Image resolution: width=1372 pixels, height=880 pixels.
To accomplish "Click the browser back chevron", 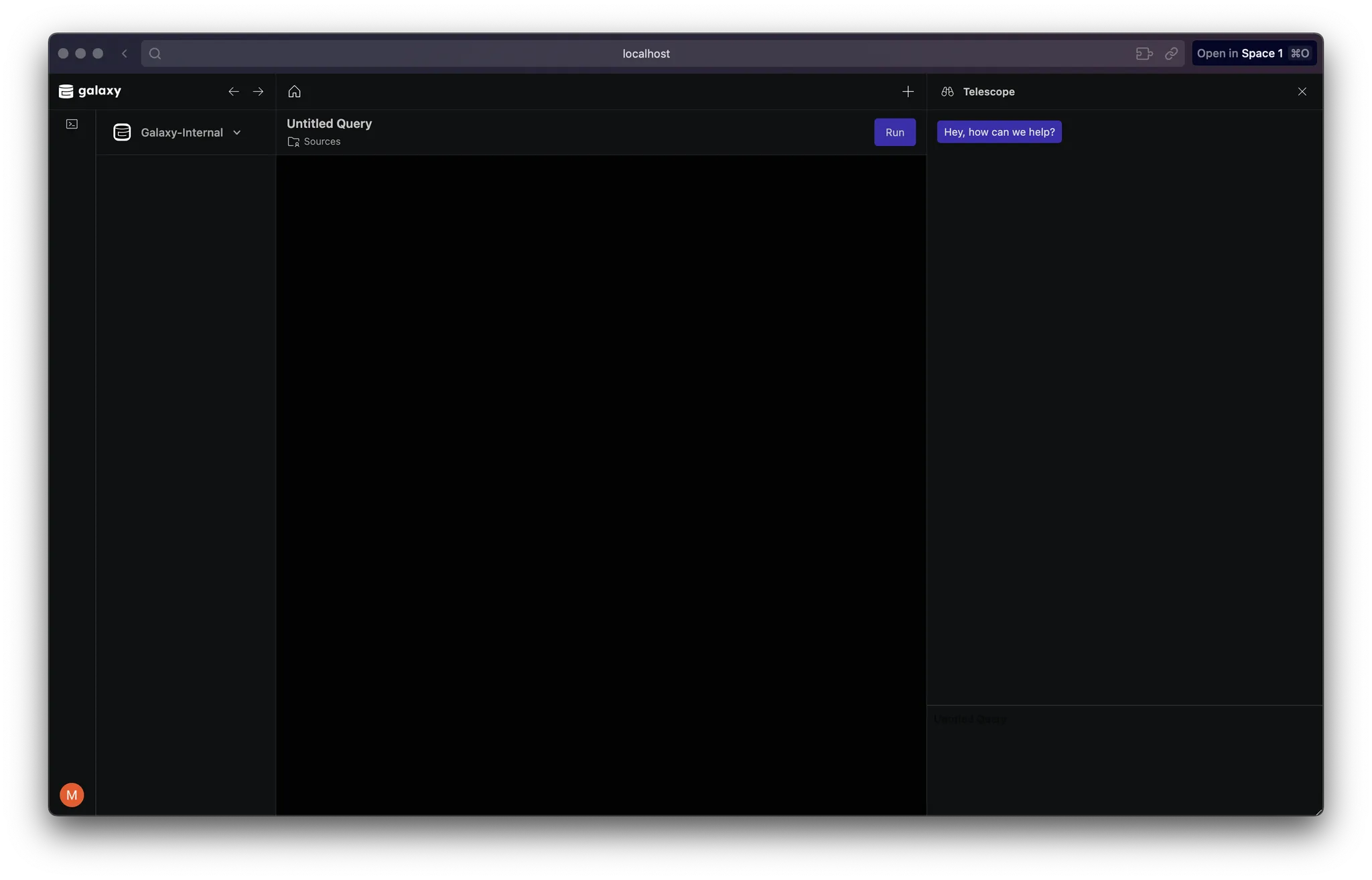I will pos(125,54).
